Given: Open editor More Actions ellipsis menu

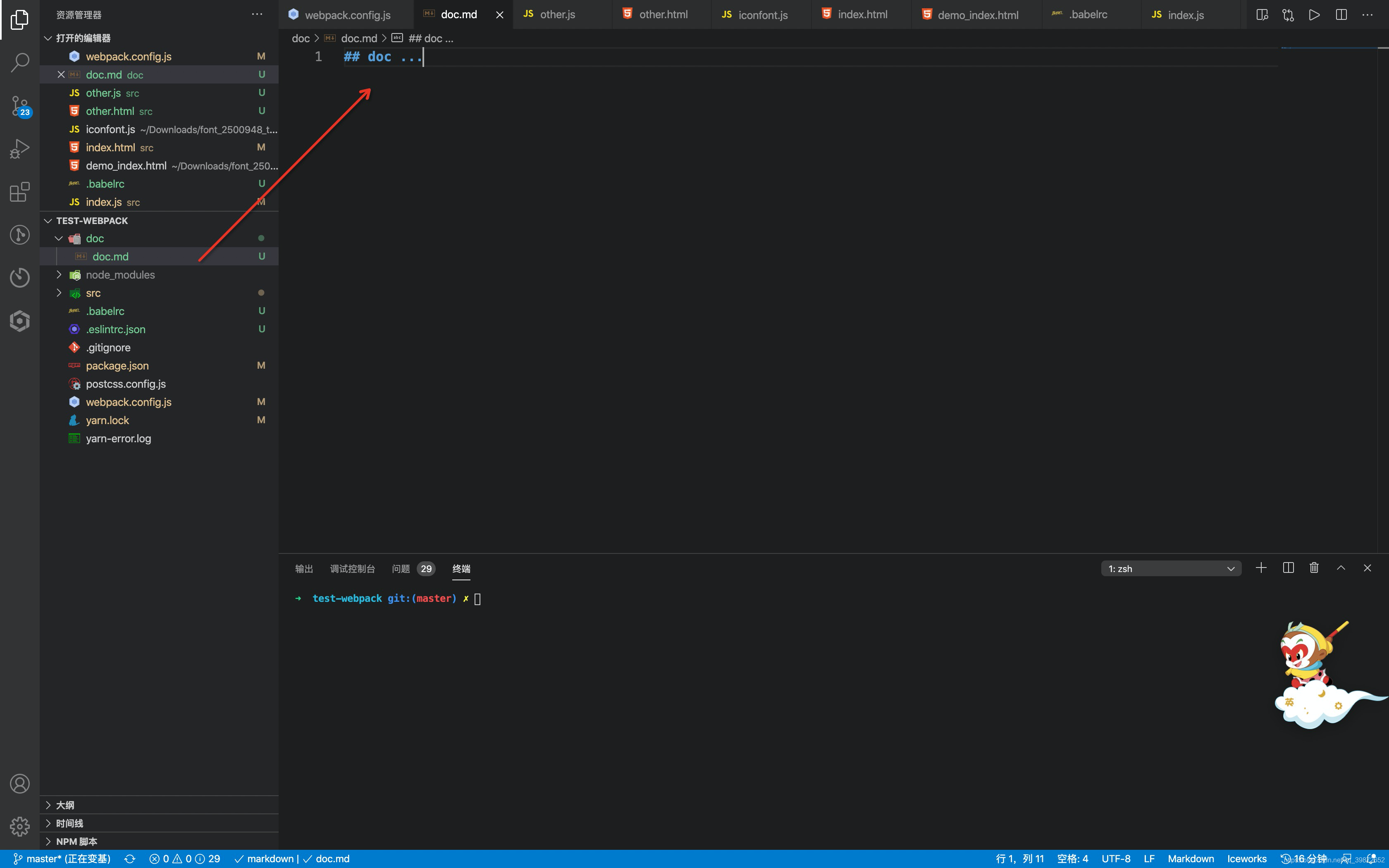Looking at the screenshot, I should tap(1368, 15).
